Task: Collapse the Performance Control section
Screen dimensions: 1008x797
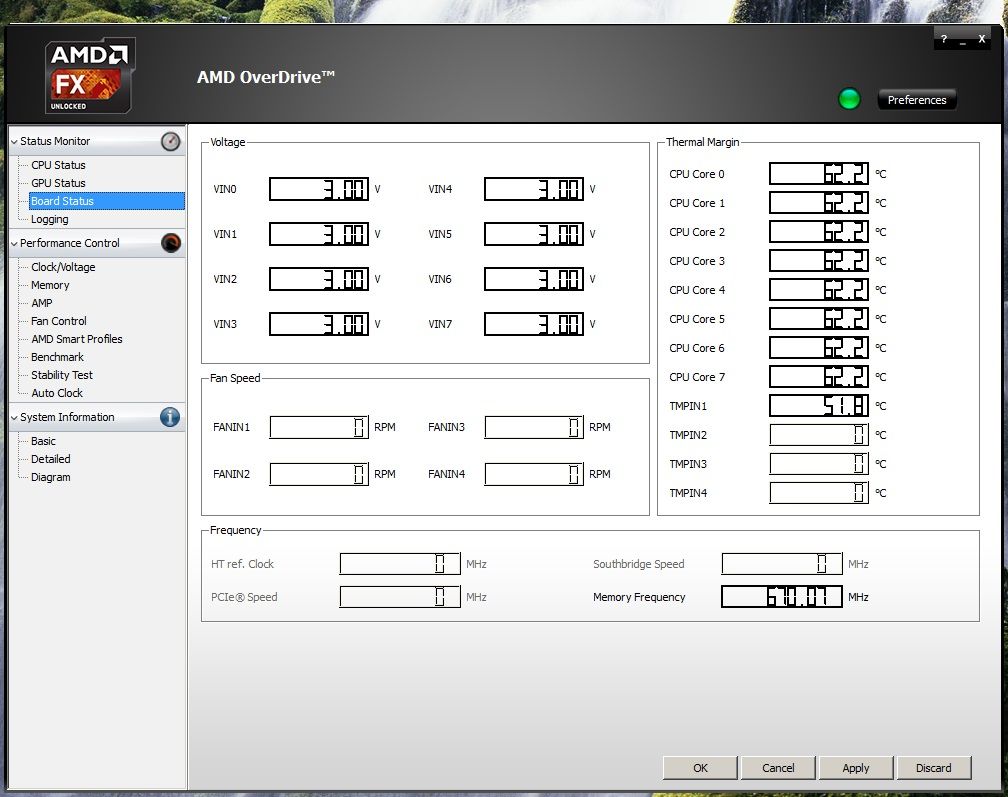Action: click(x=14, y=244)
